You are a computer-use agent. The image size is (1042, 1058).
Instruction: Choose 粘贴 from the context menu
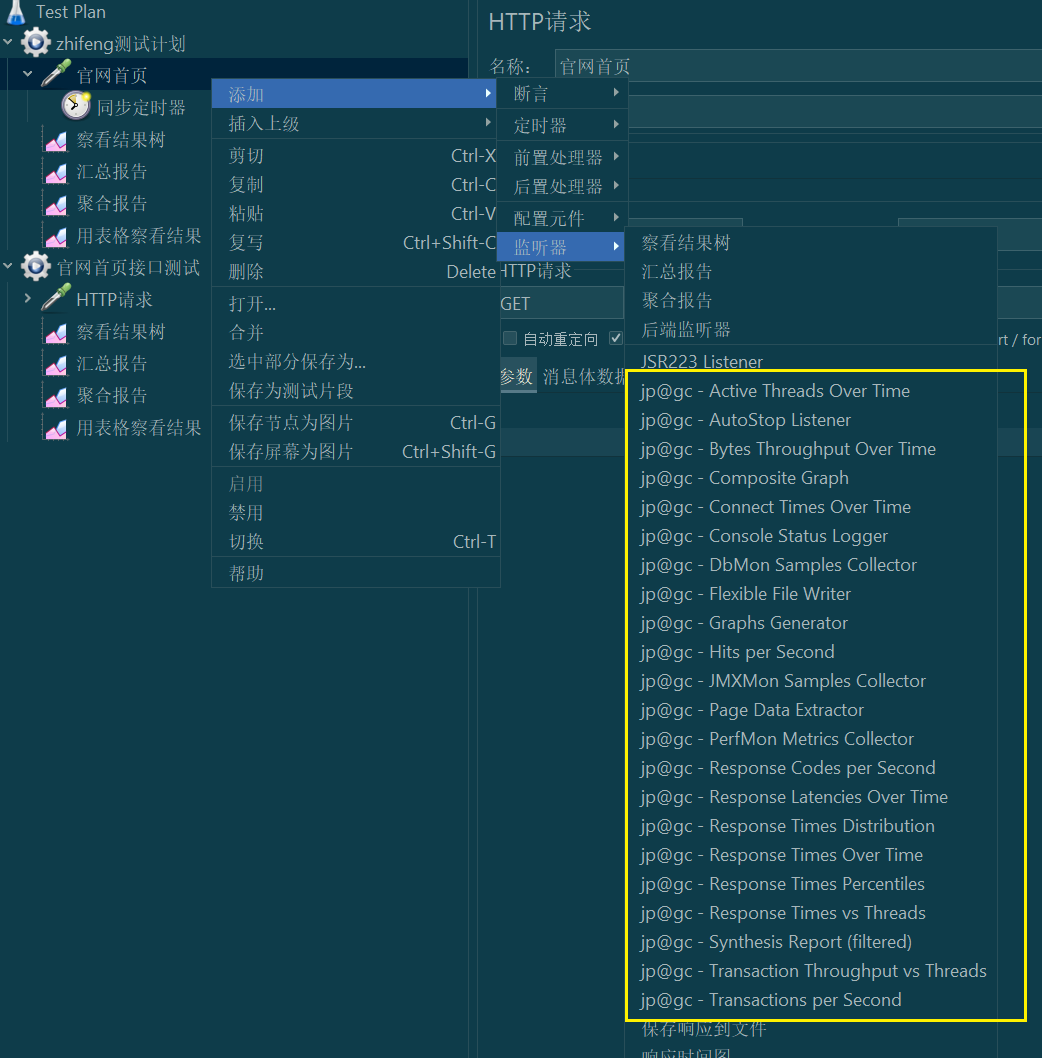356,213
